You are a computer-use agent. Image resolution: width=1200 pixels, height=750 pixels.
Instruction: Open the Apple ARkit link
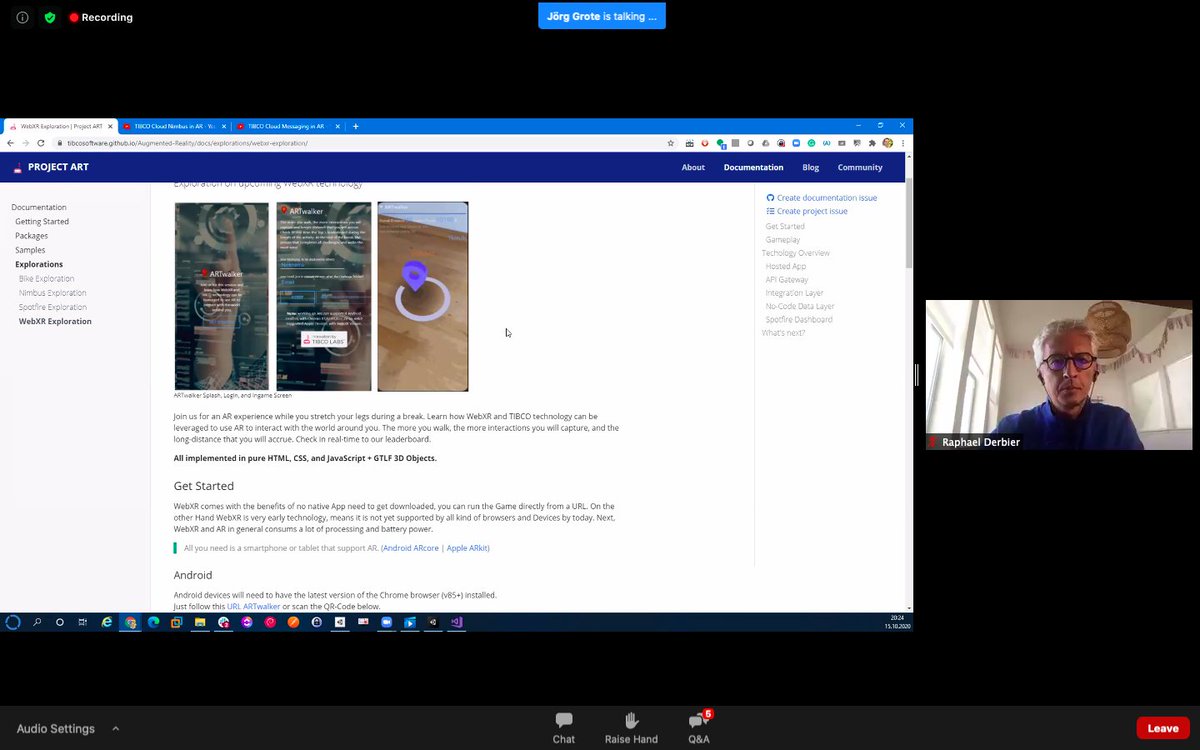pos(467,548)
